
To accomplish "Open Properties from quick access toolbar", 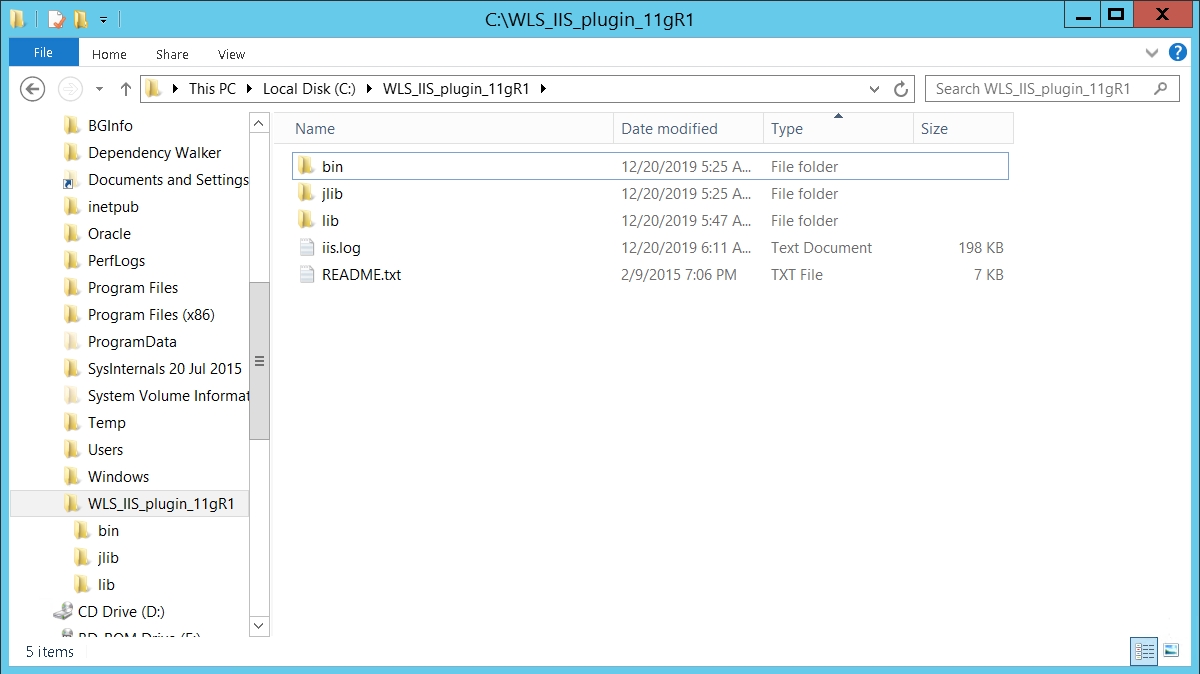I will [x=56, y=19].
